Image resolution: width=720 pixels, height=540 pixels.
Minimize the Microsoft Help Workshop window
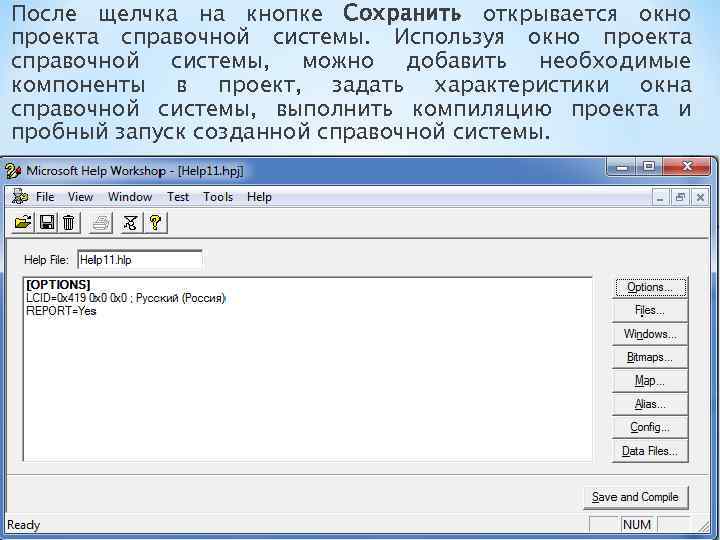621,167
